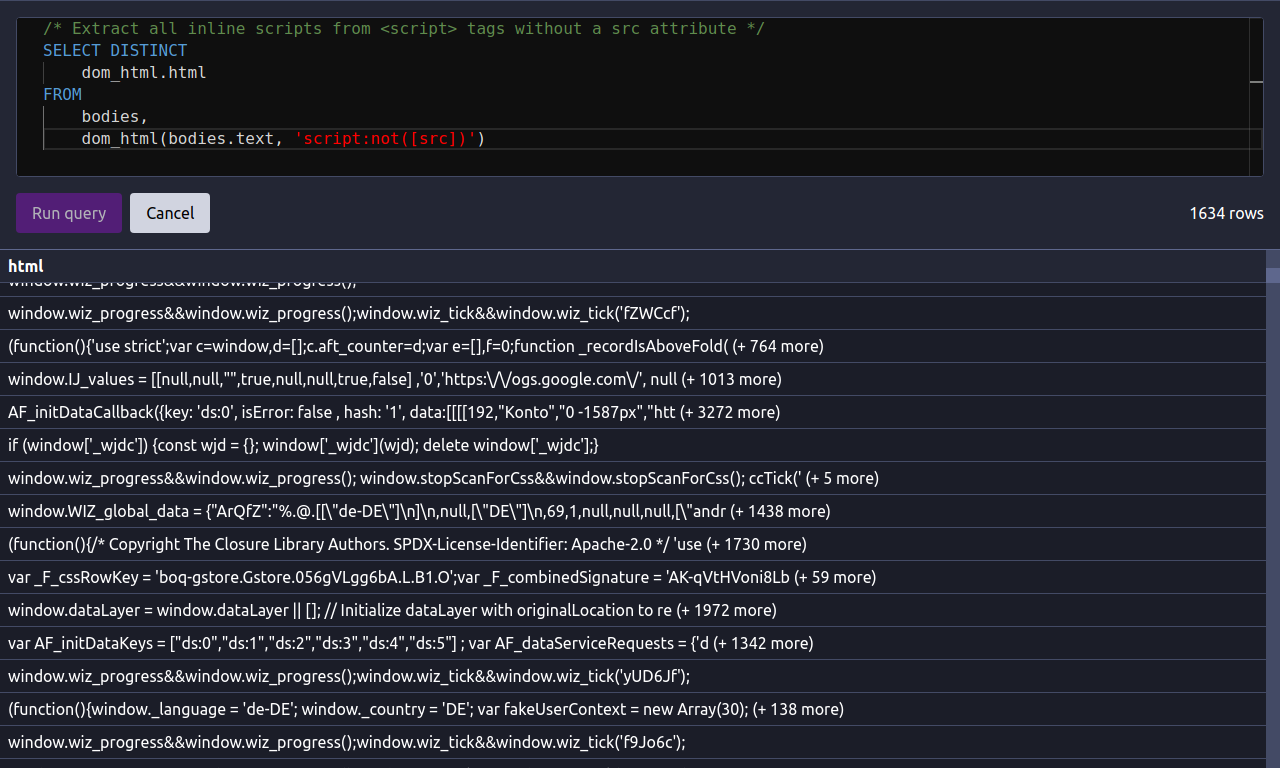Select the window.WIZ_global_data result row
This screenshot has height=768, width=1280.
[x=418, y=511]
